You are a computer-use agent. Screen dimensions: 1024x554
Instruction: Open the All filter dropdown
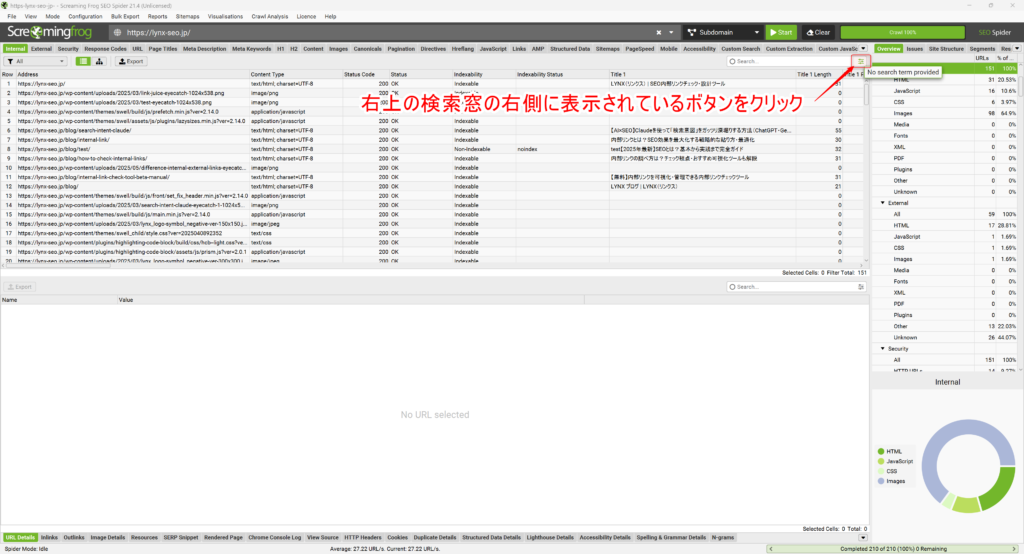(x=35, y=61)
